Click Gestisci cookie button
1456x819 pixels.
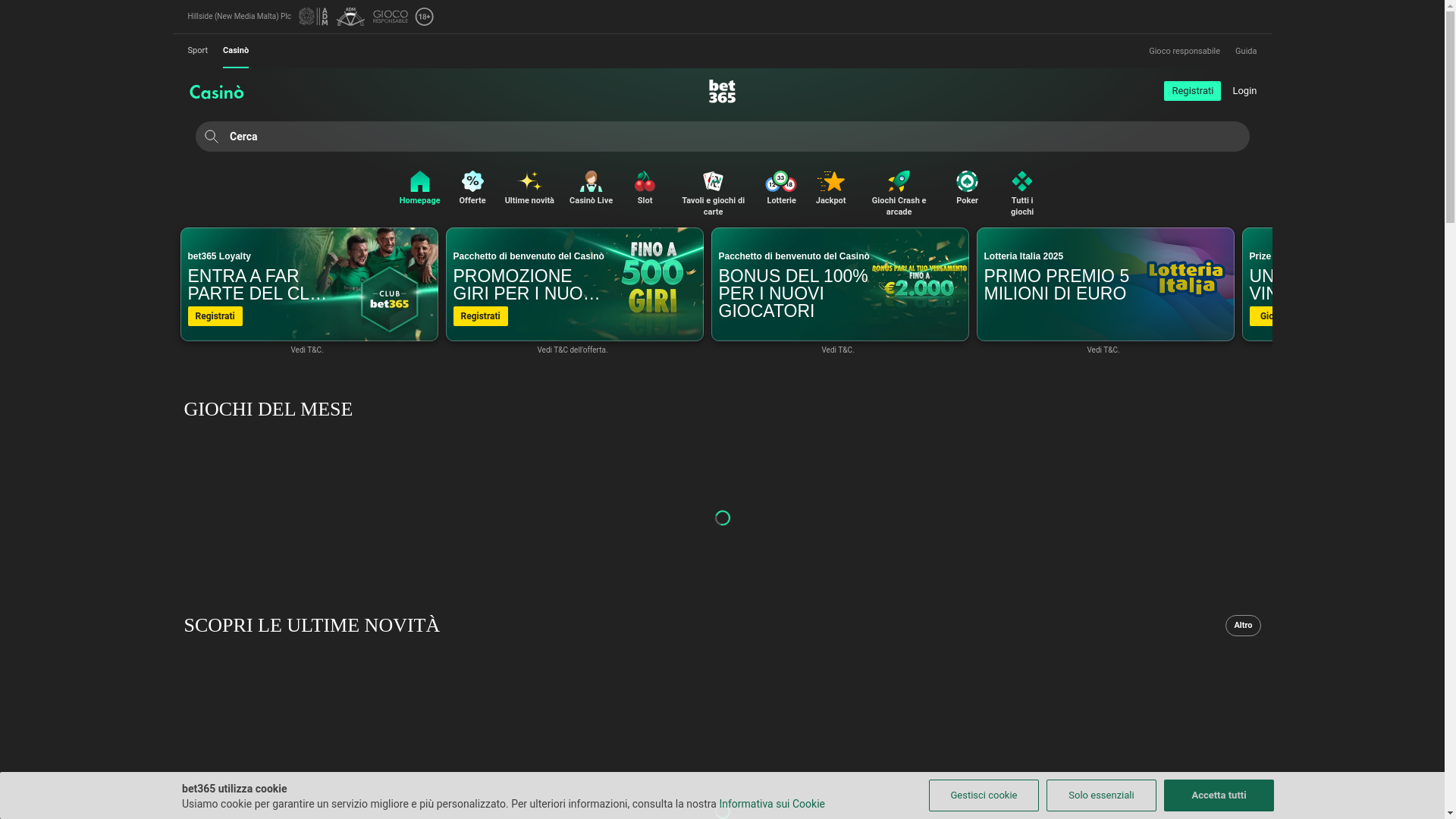coord(984,795)
